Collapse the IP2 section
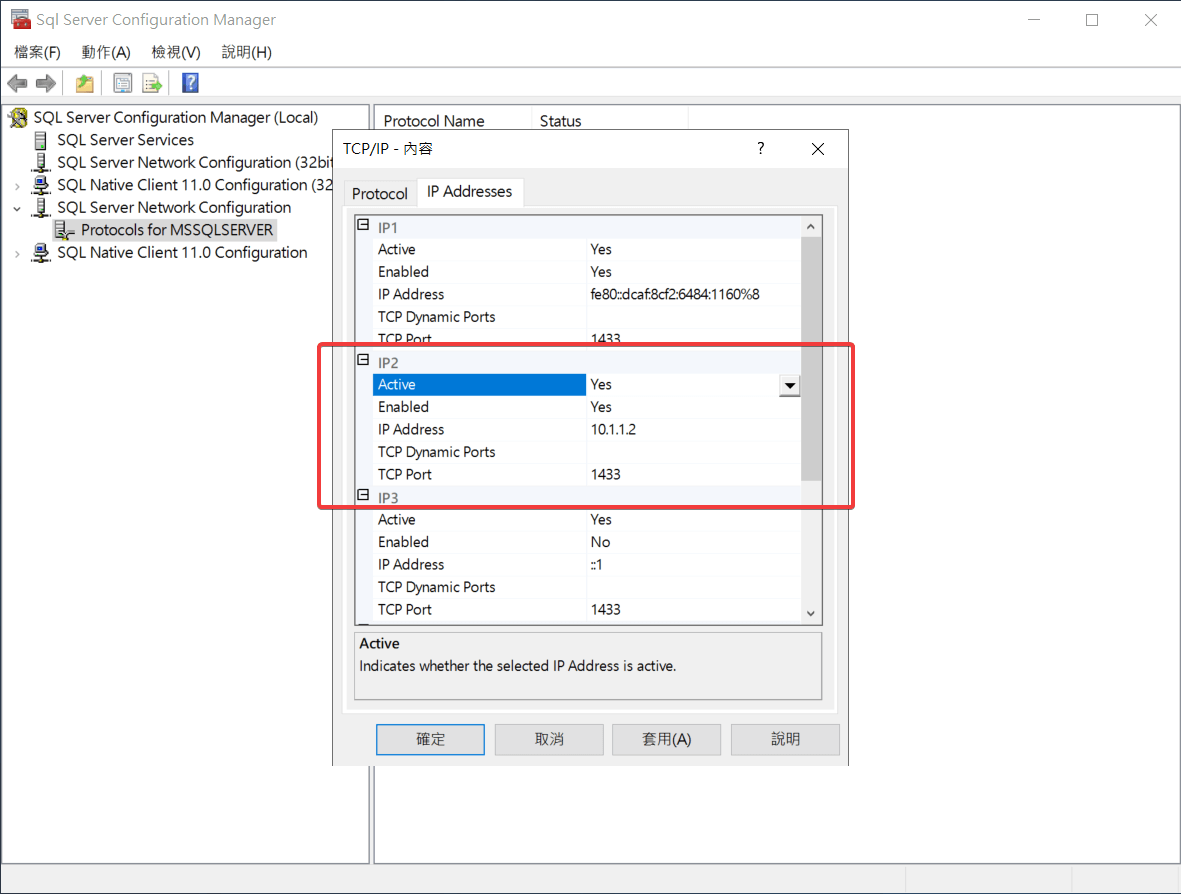The width and height of the screenshot is (1181, 894). coord(363,362)
